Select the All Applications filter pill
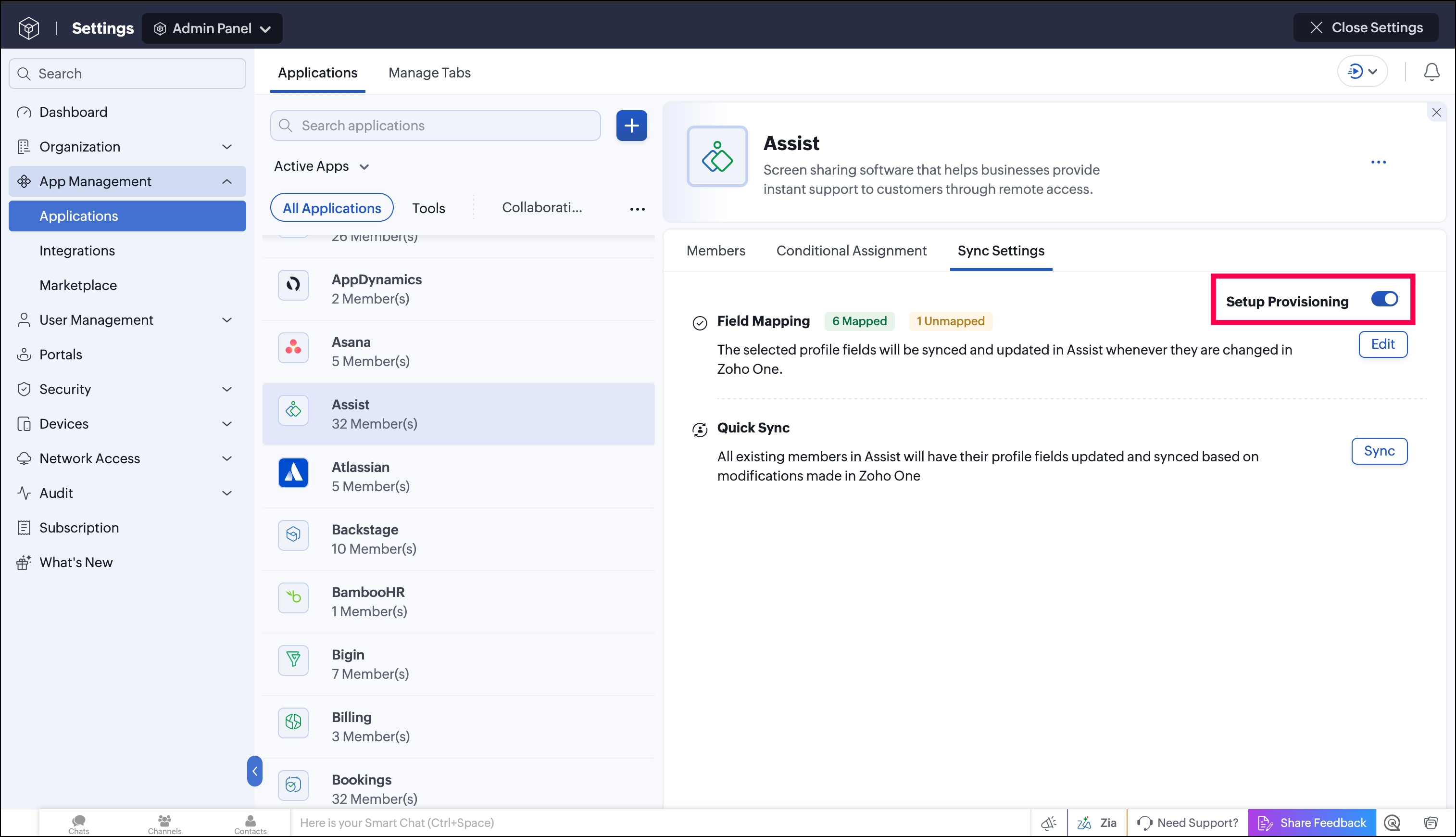Image resolution: width=1456 pixels, height=837 pixels. pos(331,207)
